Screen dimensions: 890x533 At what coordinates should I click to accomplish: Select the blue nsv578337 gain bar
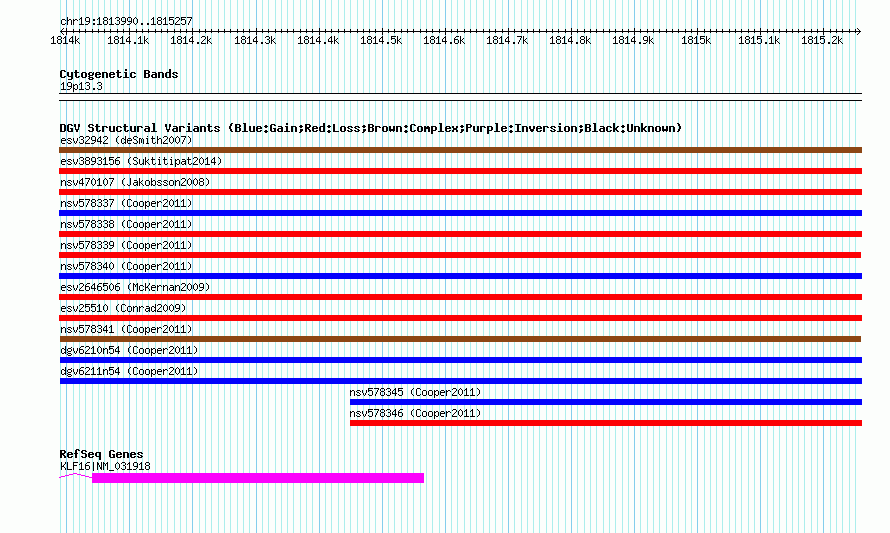pos(460,213)
